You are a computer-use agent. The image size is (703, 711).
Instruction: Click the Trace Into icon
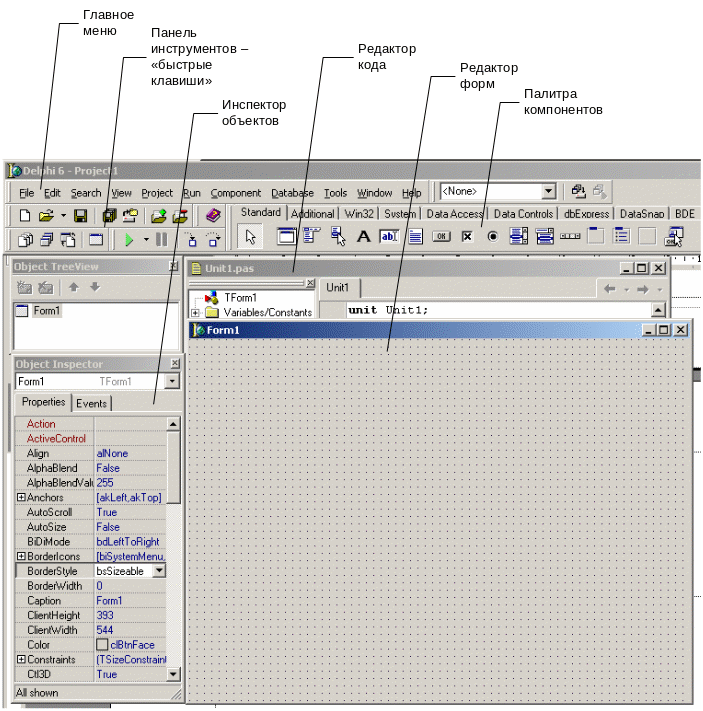click(x=191, y=239)
